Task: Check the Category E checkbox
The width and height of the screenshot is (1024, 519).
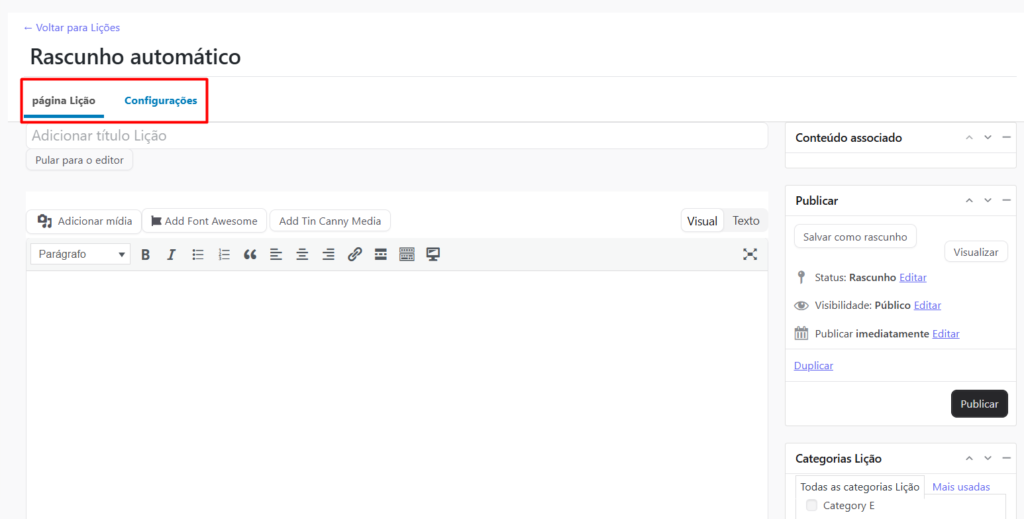Action: [x=812, y=505]
